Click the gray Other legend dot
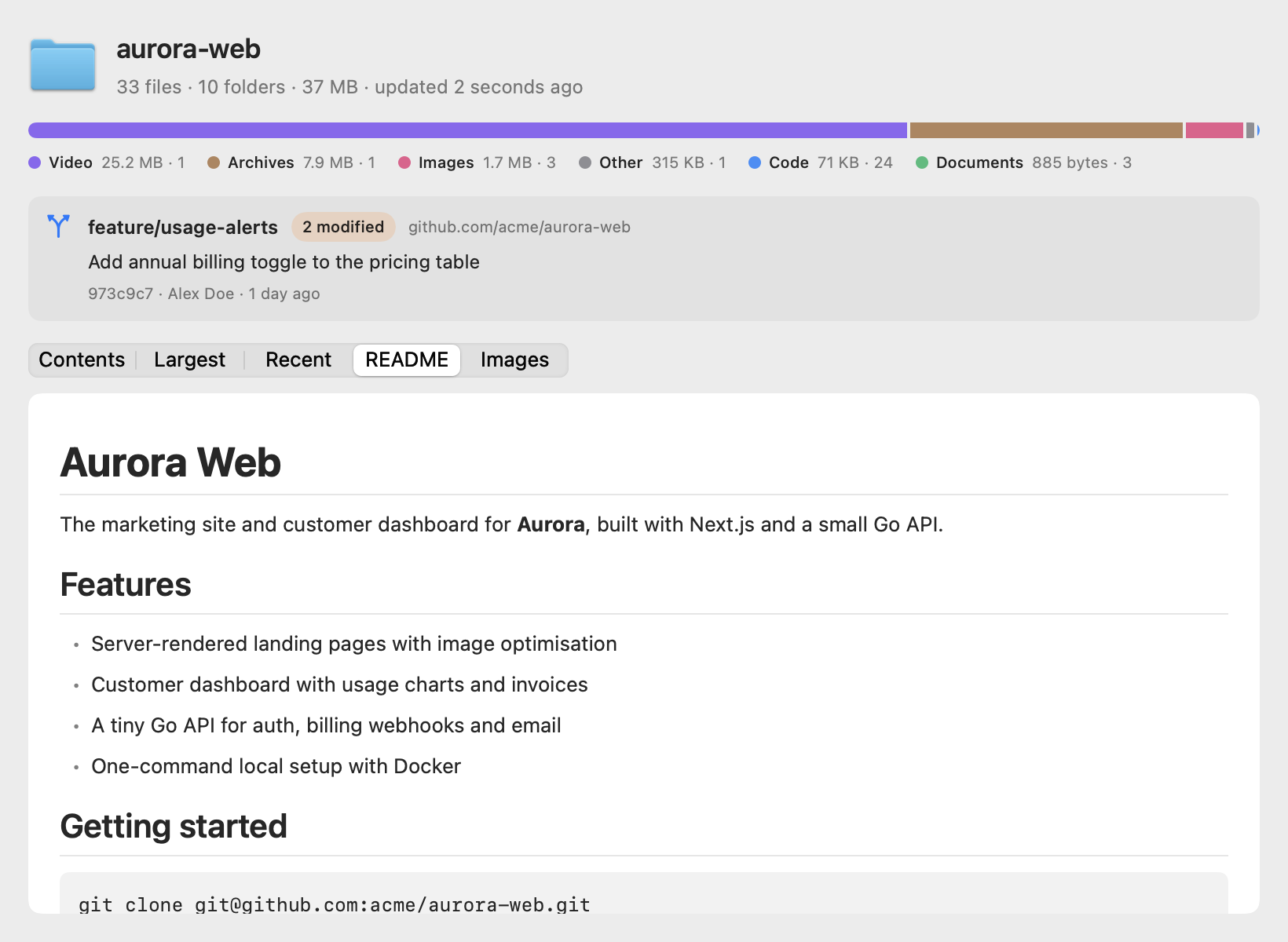This screenshot has width=1288, height=942. [585, 162]
